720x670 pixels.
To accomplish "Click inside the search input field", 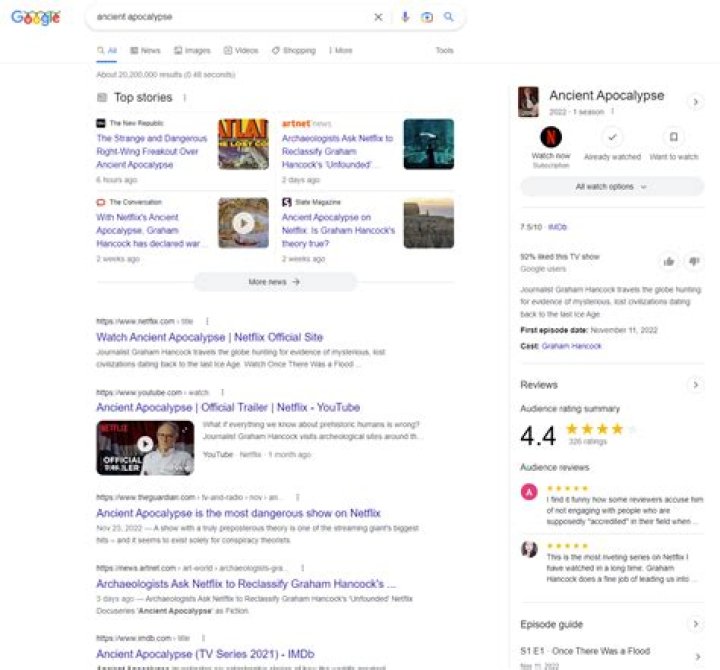I will (230, 17).
